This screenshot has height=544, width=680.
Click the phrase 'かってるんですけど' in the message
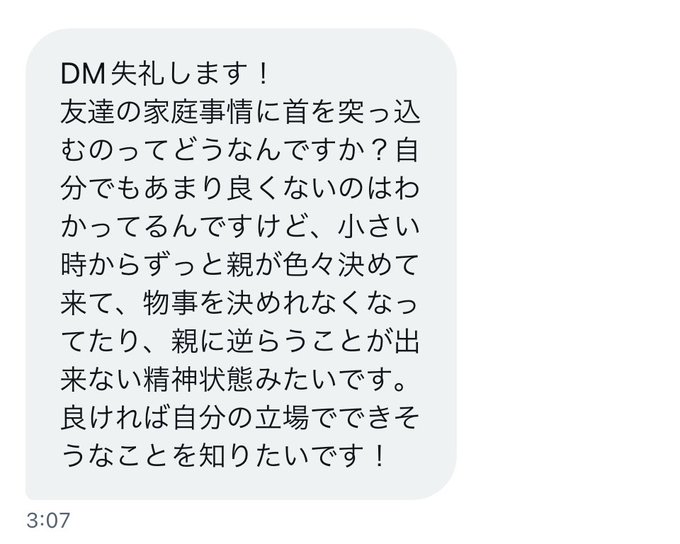tap(184, 227)
